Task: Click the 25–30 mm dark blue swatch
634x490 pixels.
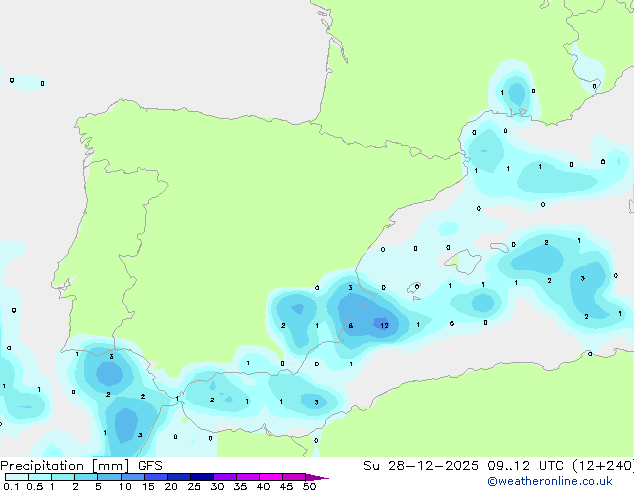Action: 201,477
